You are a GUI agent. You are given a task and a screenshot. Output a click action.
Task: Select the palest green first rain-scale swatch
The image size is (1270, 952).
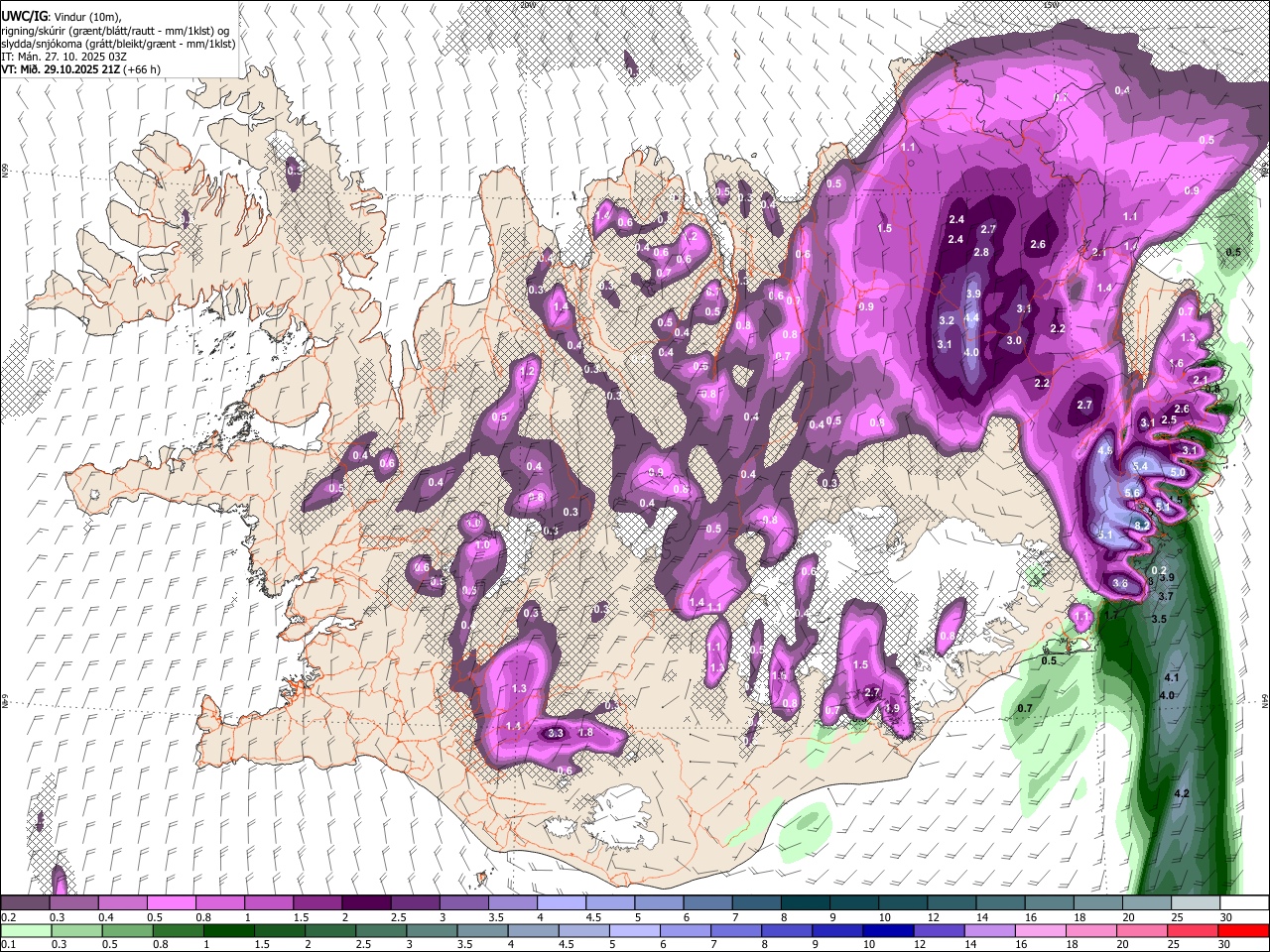click(x=25, y=931)
